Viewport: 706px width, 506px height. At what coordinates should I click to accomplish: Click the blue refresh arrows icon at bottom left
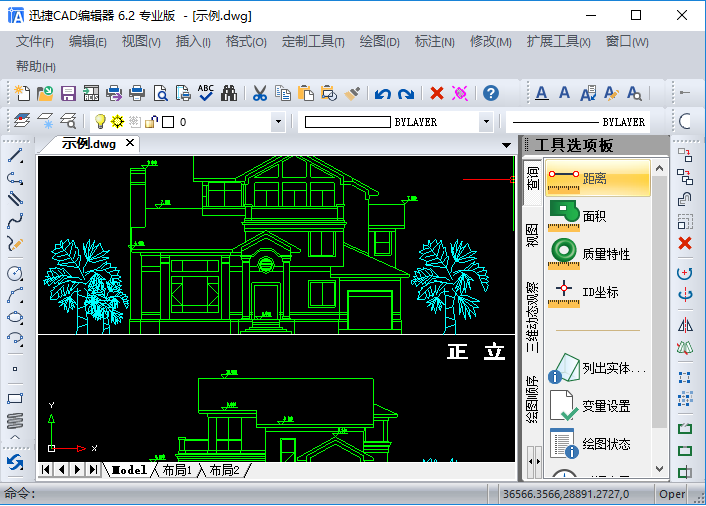coord(15,463)
